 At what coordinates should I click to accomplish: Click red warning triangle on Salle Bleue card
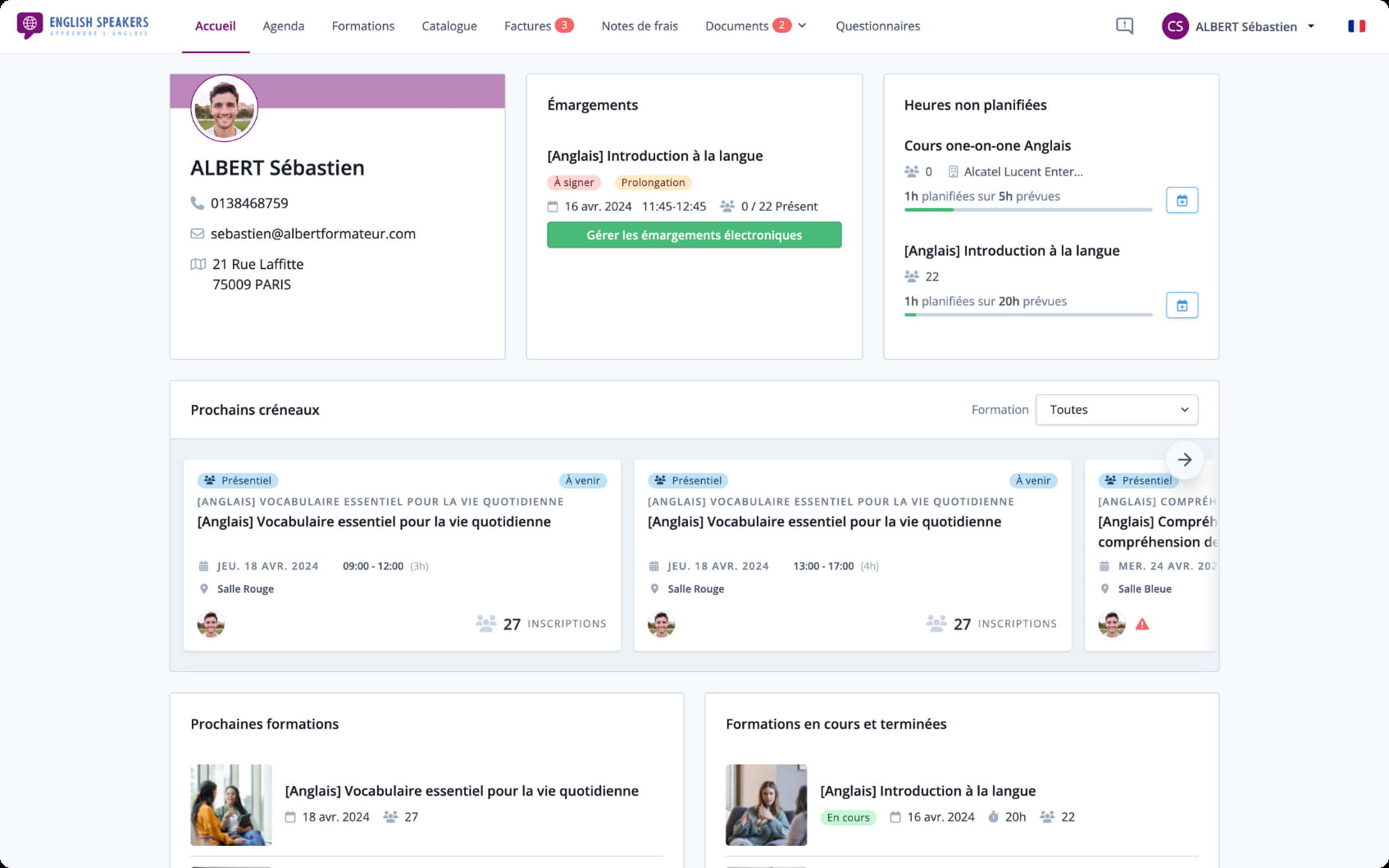pos(1142,625)
